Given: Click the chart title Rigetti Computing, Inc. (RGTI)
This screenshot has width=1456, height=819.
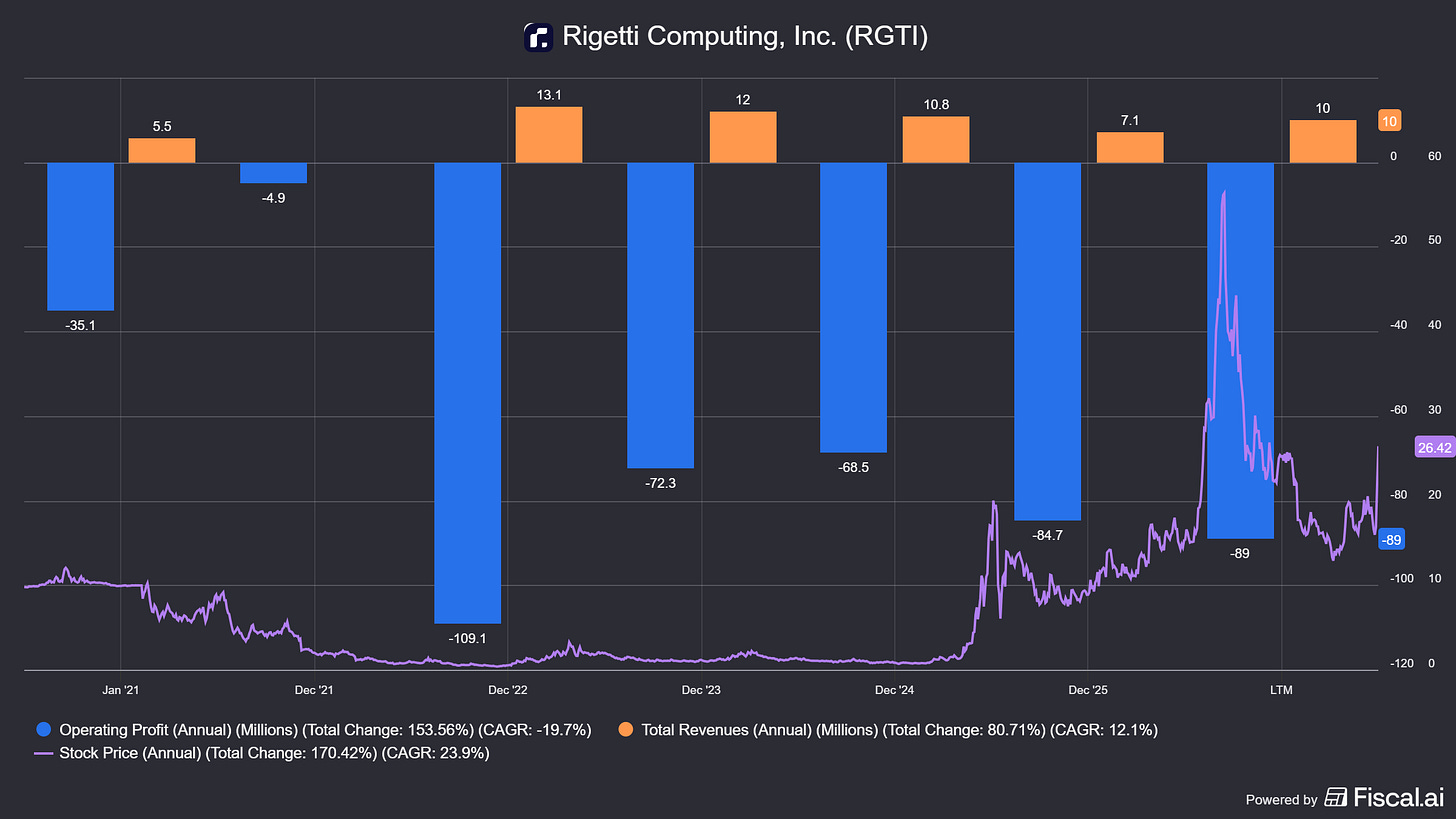Looking at the screenshot, I should pos(746,37).
